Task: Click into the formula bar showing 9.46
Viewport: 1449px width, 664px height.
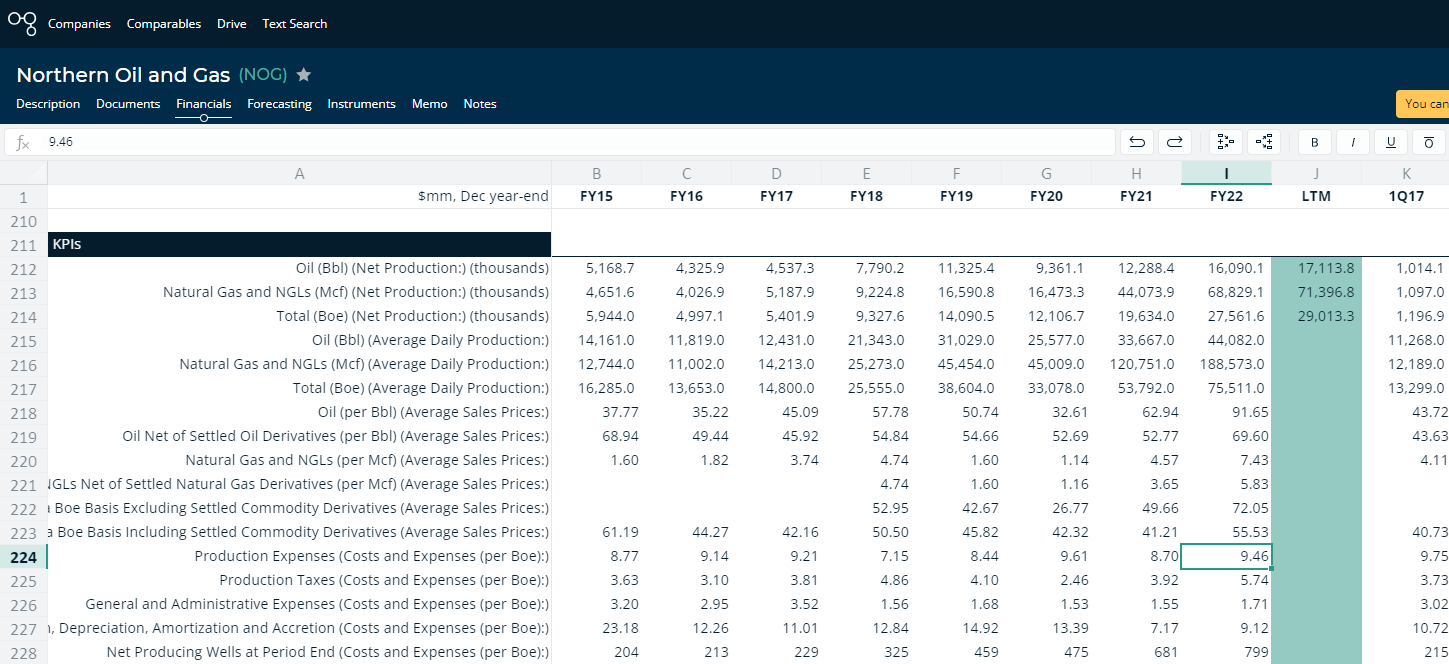Action: [560, 142]
